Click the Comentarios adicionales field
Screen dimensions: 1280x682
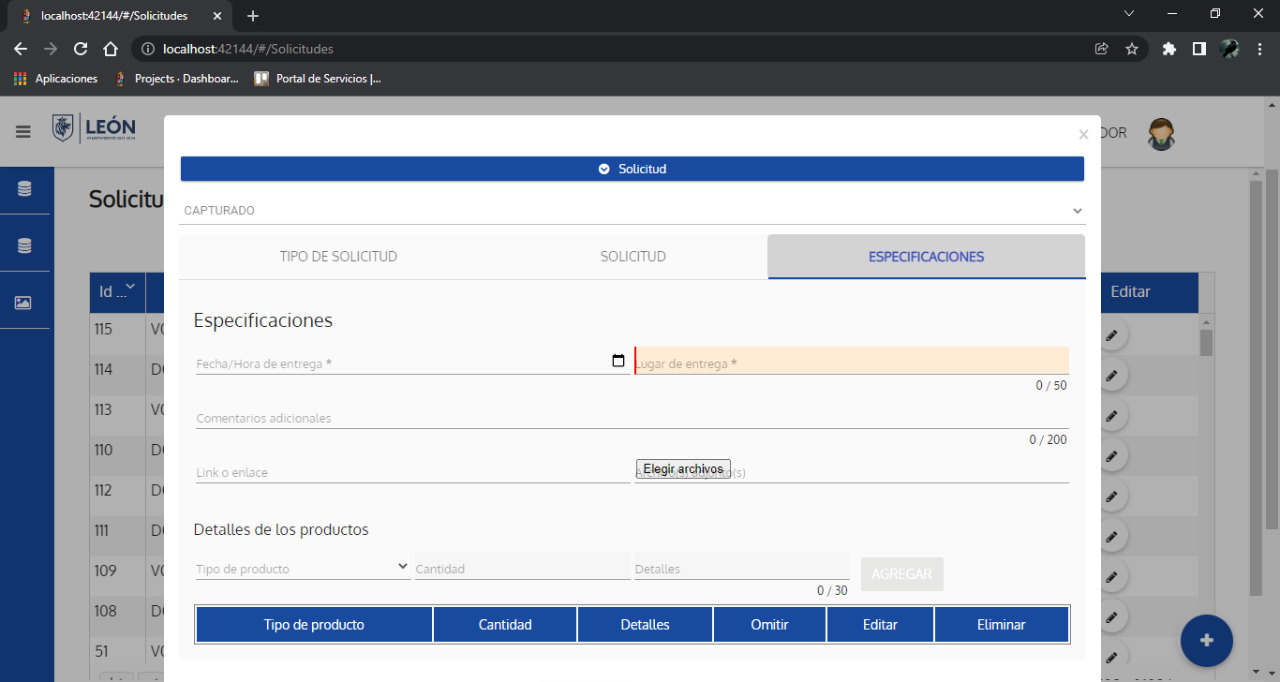[632, 417]
